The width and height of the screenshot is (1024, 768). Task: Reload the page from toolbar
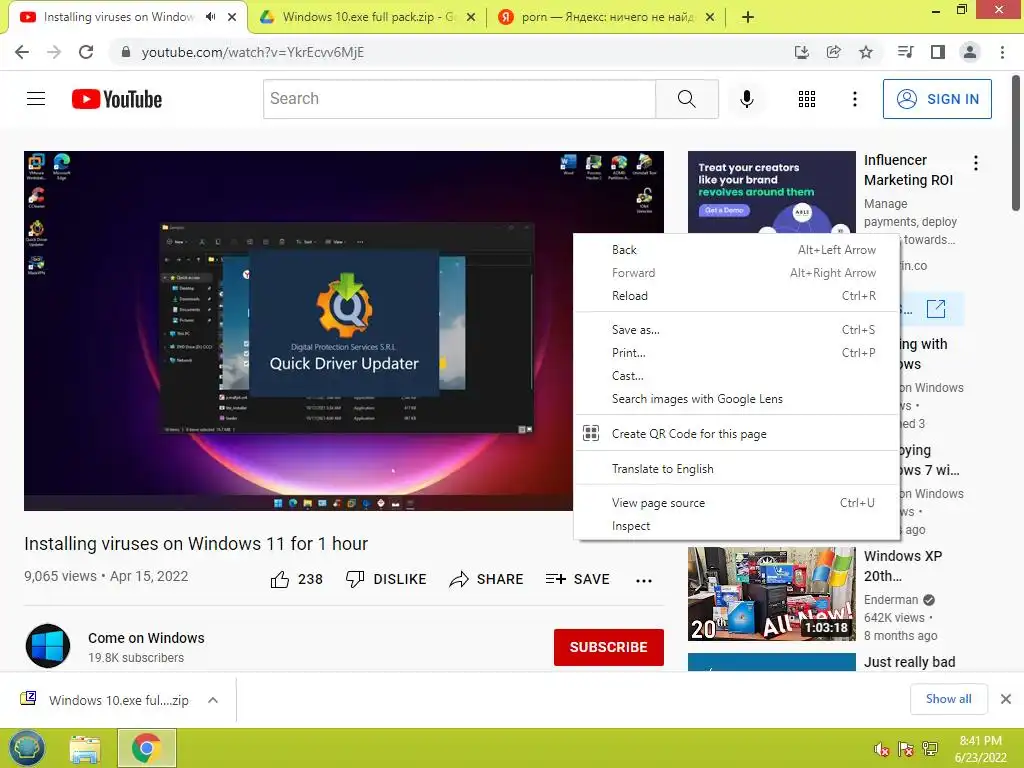pyautogui.click(x=86, y=52)
